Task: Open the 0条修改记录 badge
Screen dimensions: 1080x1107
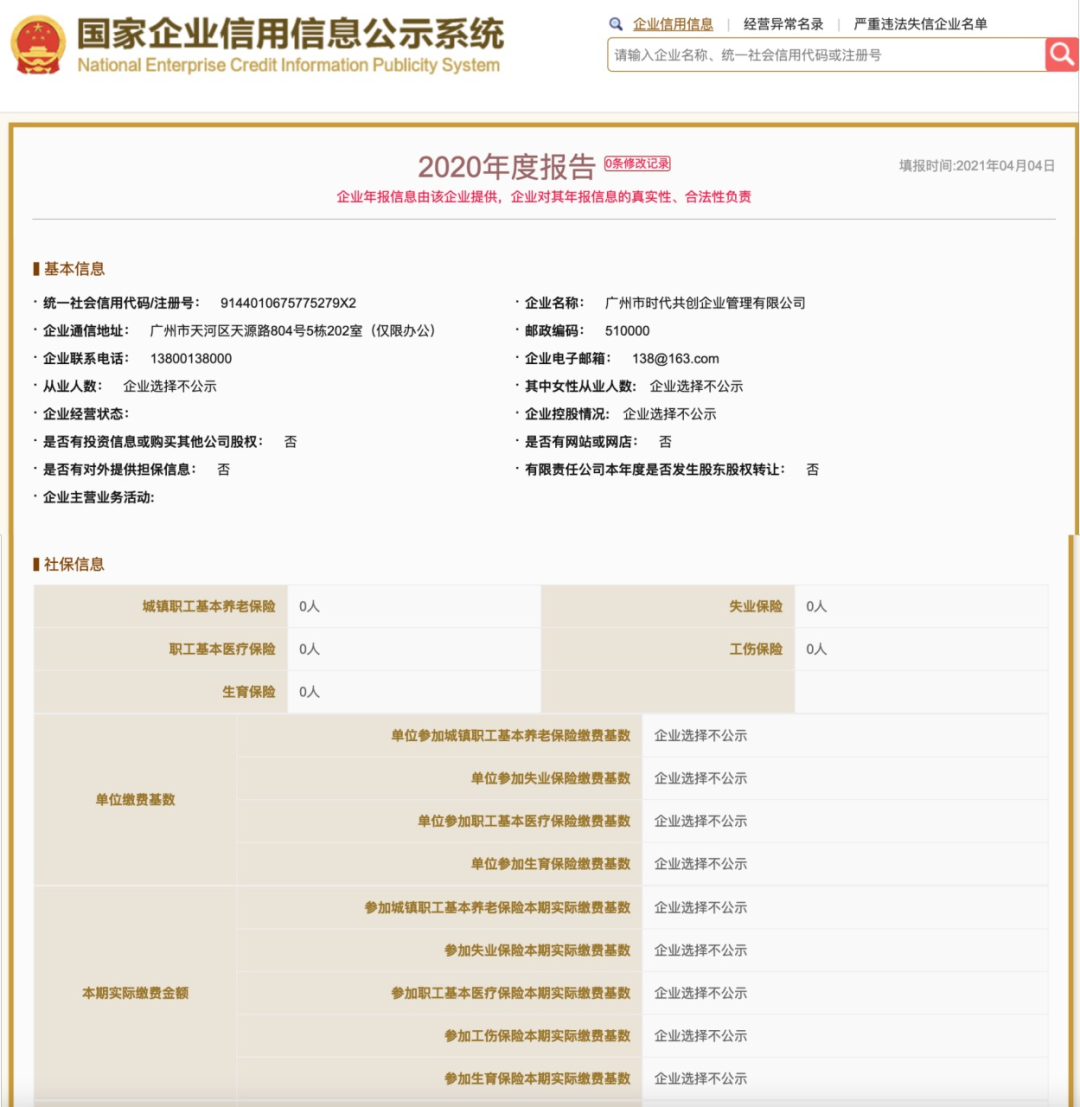Action: [x=637, y=164]
